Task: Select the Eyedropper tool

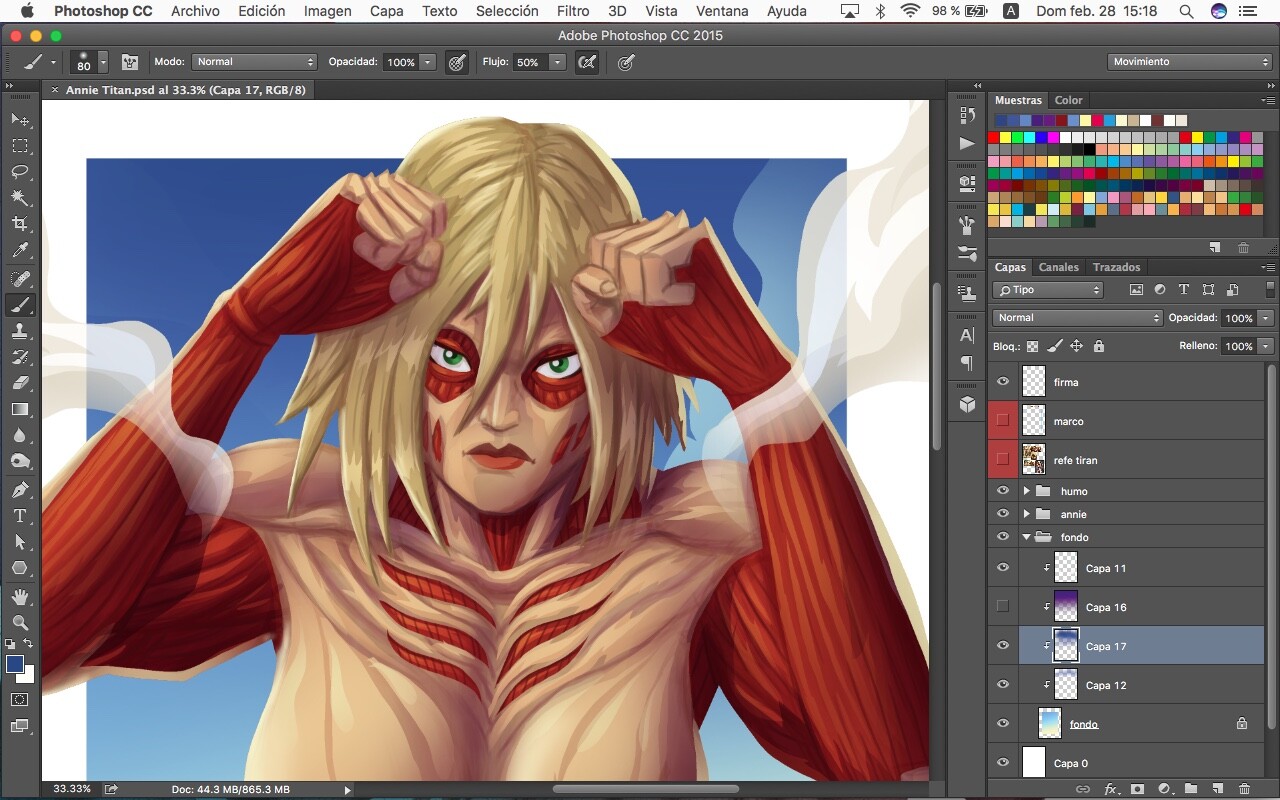Action: click(20, 250)
